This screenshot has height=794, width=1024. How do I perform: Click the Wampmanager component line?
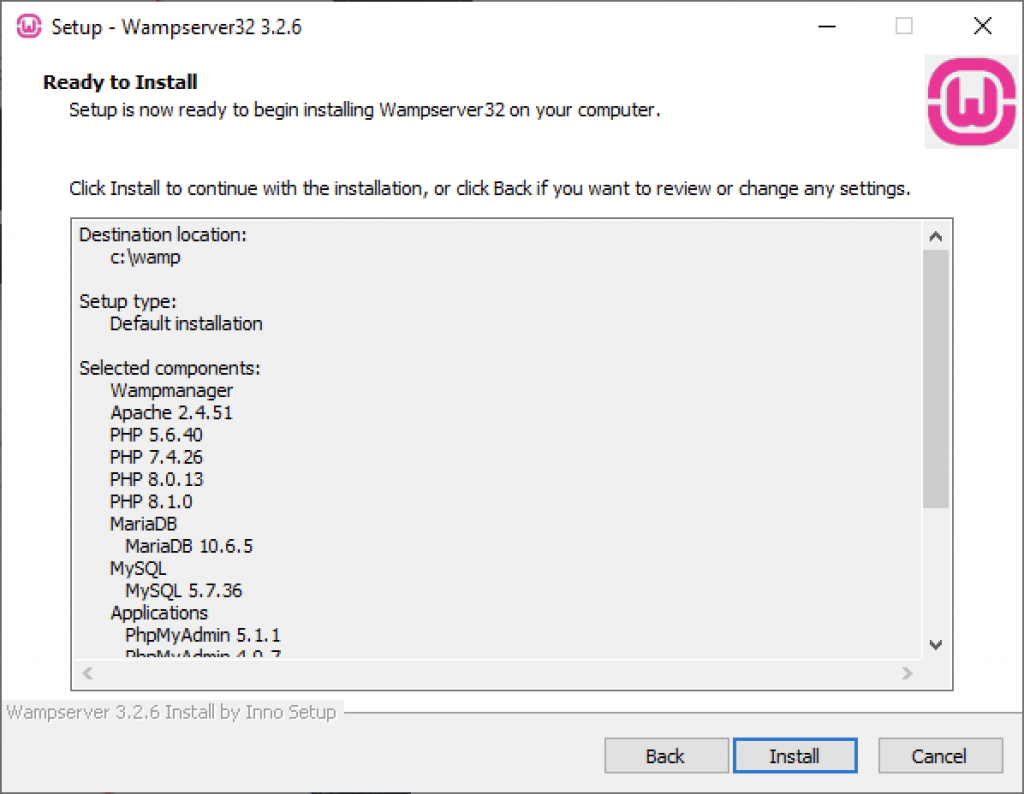(x=171, y=390)
